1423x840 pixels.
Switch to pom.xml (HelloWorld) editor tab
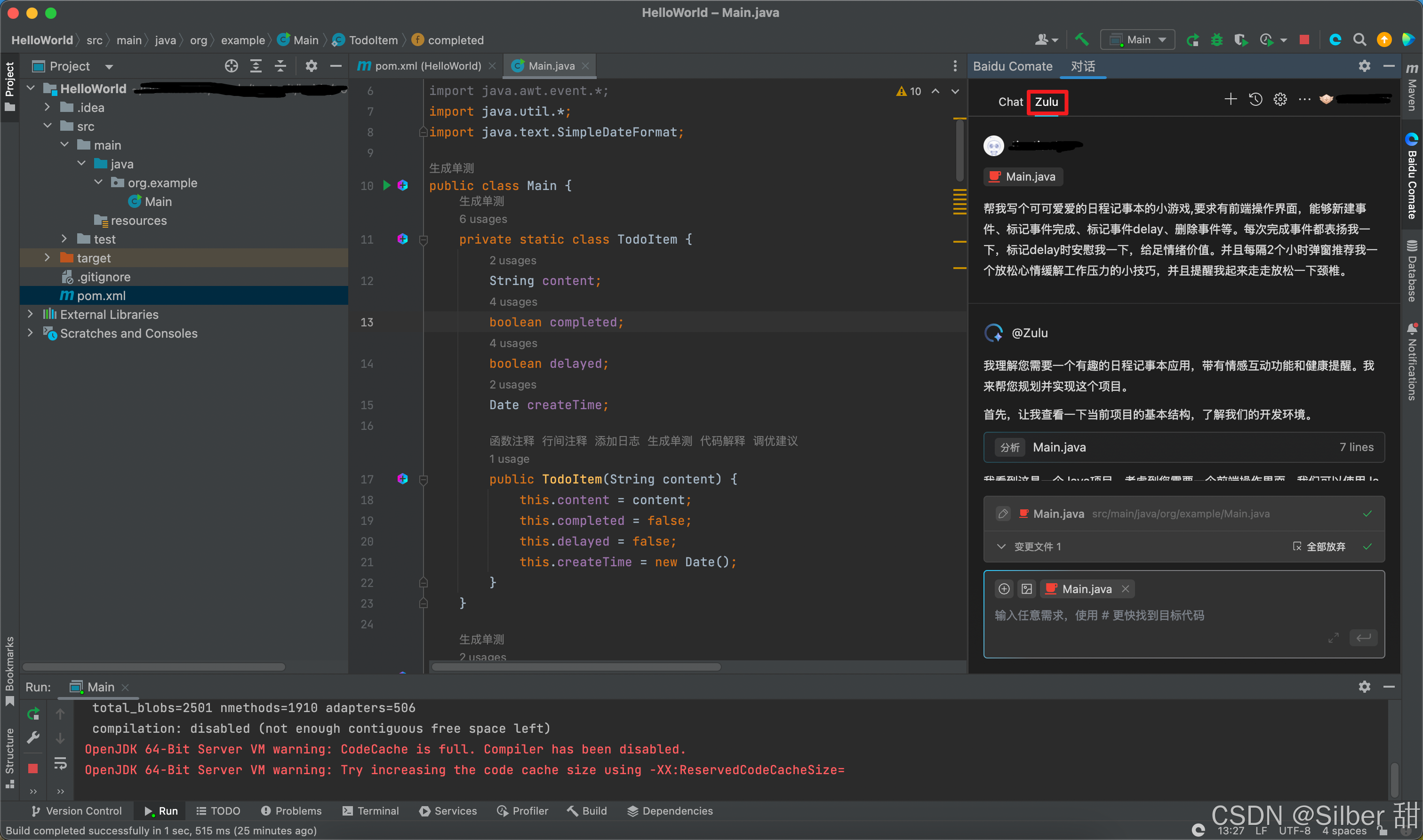pos(428,66)
